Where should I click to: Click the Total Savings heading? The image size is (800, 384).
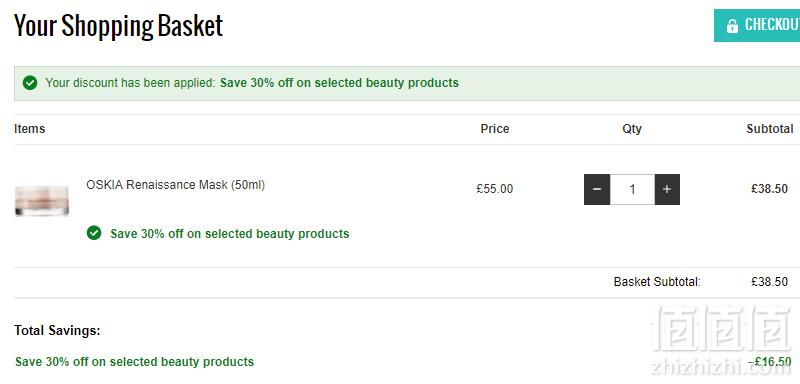tap(57, 330)
